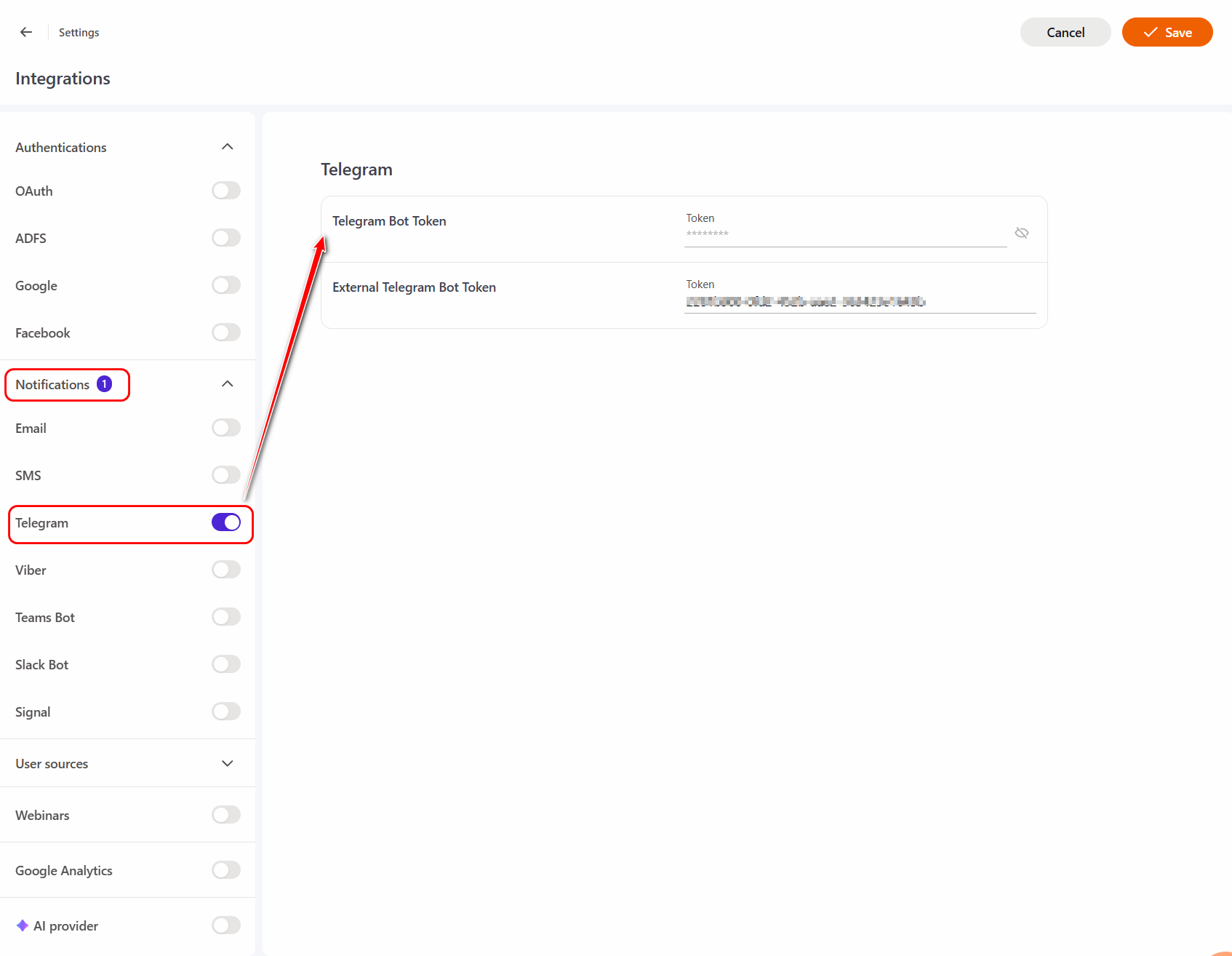Click the Notifications badge showing 1
The width and height of the screenshot is (1232, 956).
[x=105, y=384]
